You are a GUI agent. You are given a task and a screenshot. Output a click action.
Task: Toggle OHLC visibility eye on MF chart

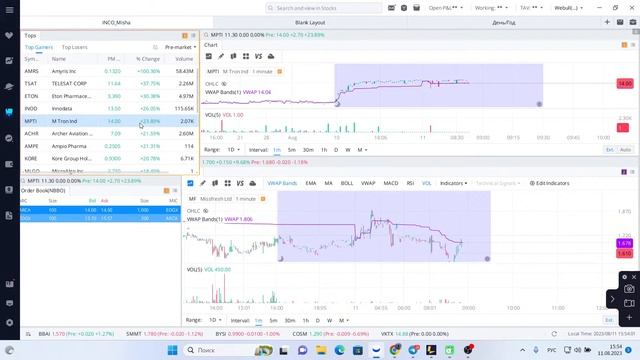(x=206, y=211)
